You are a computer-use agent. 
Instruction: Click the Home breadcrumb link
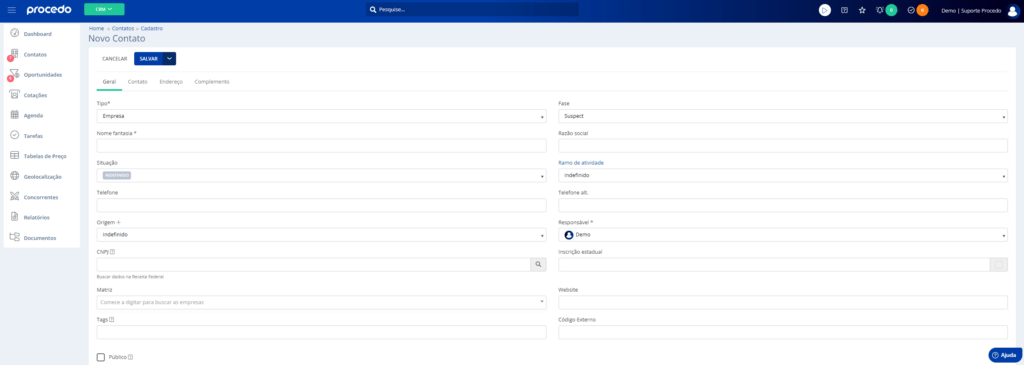[x=96, y=29]
